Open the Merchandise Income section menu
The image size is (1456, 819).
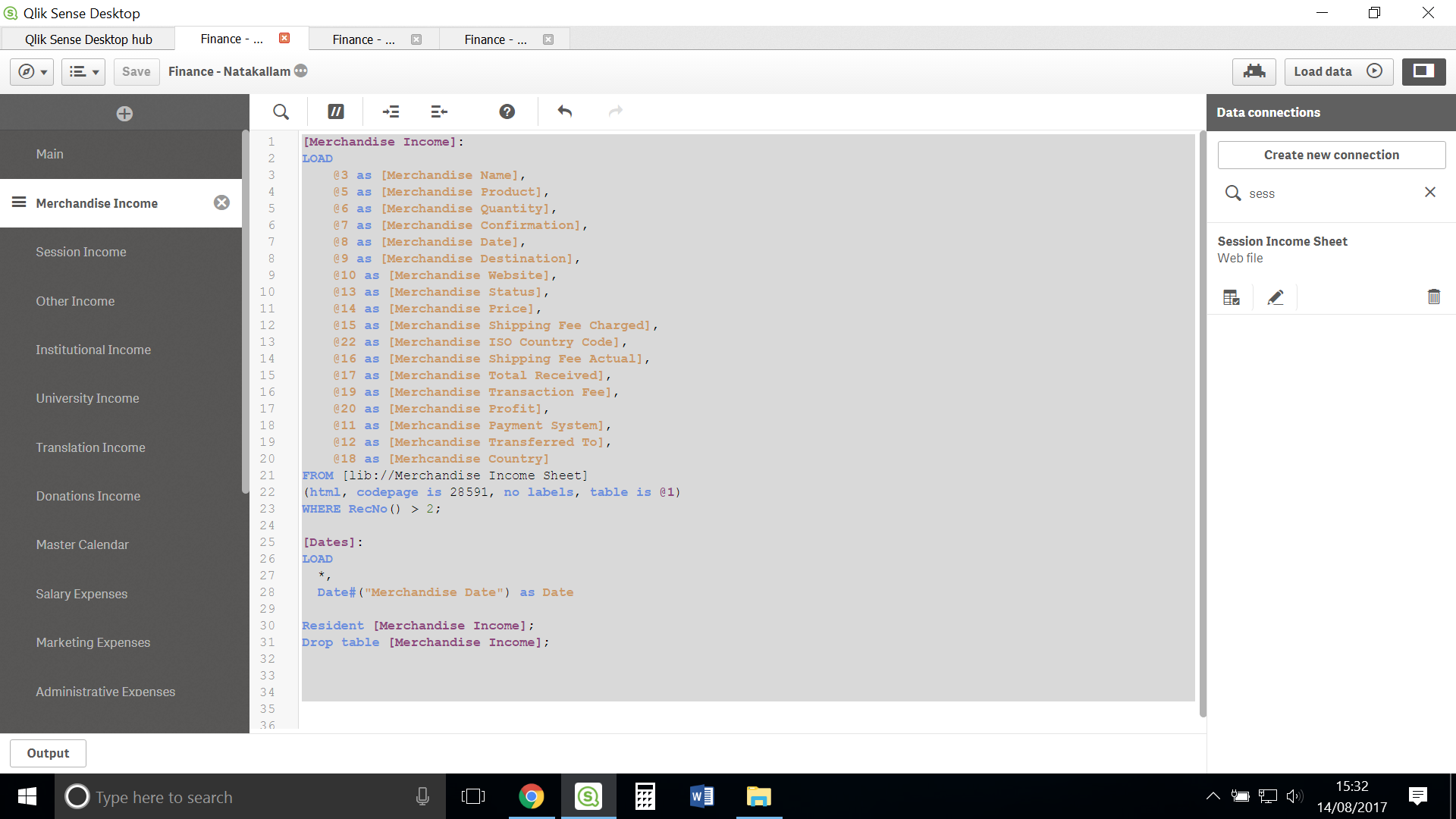(17, 202)
